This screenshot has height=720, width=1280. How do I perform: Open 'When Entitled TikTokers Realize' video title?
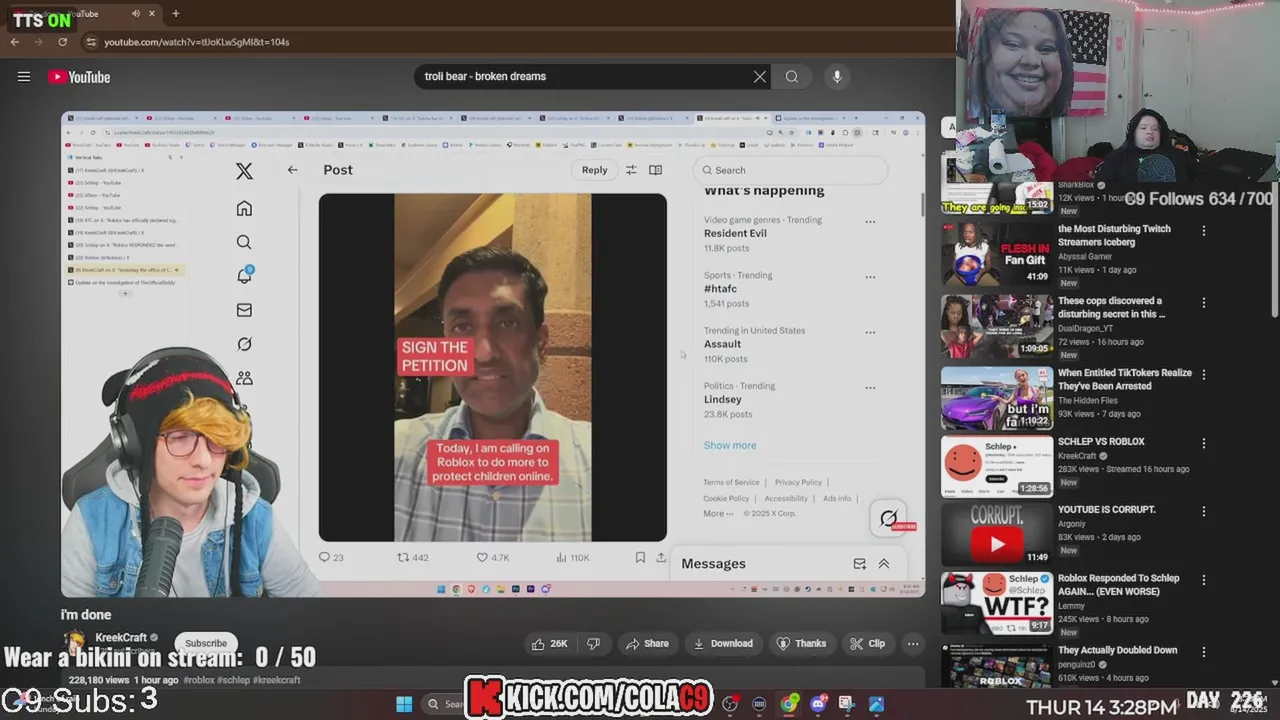click(1125, 379)
